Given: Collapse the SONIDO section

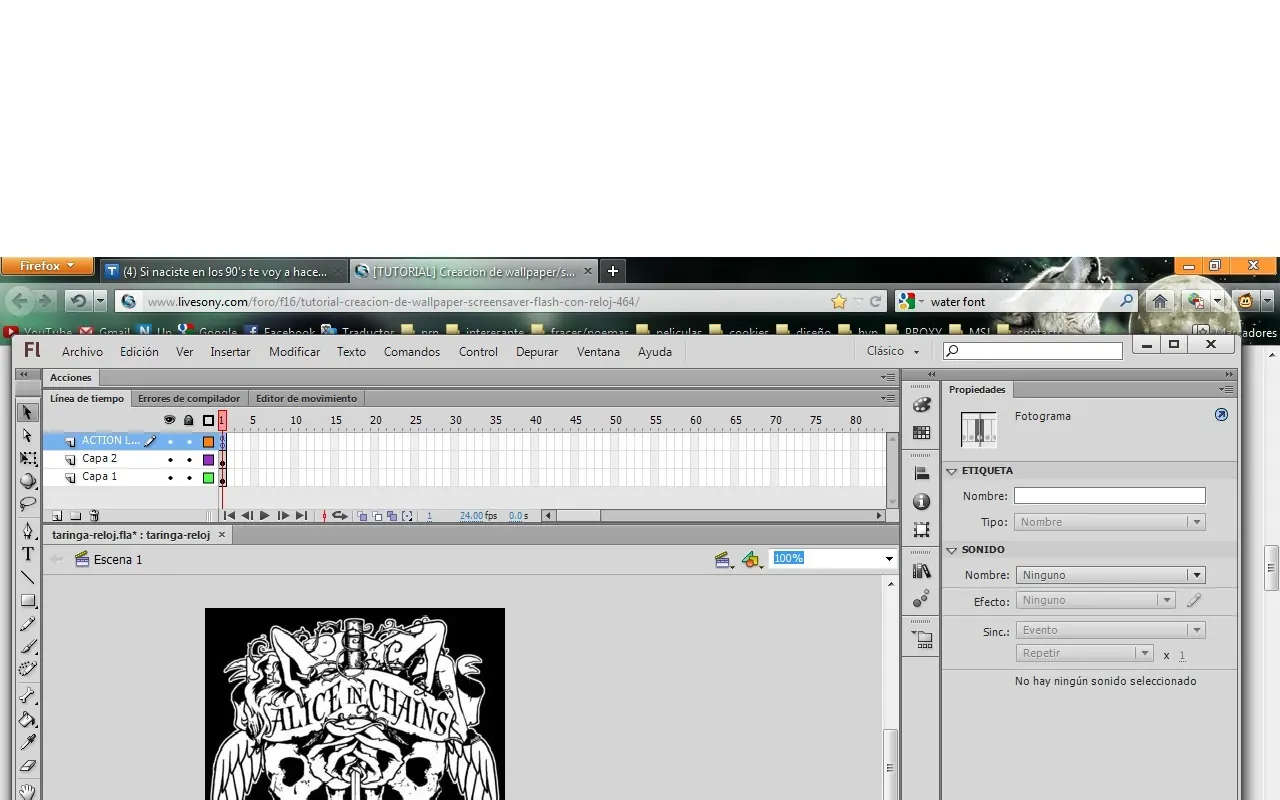Looking at the screenshot, I should pyautogui.click(x=952, y=550).
